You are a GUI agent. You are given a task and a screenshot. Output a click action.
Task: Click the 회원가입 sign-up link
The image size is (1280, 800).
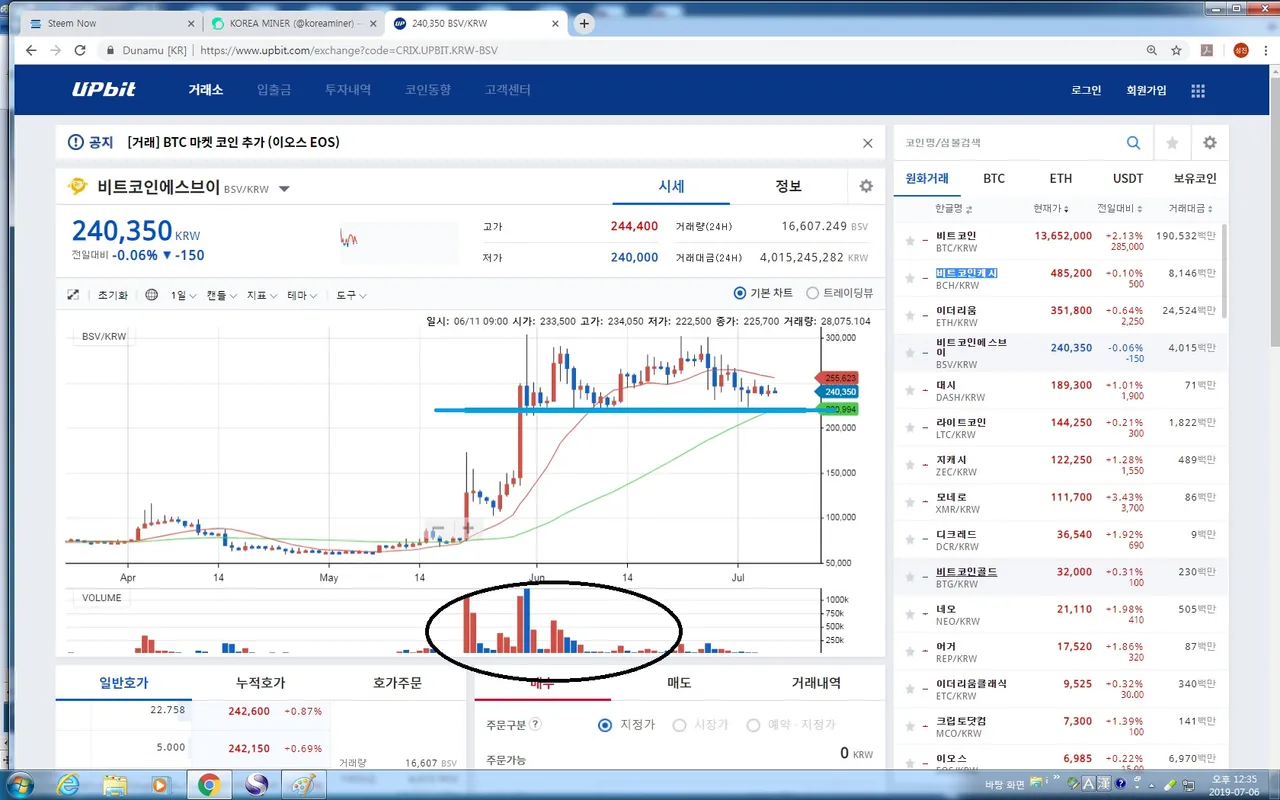click(x=1146, y=90)
